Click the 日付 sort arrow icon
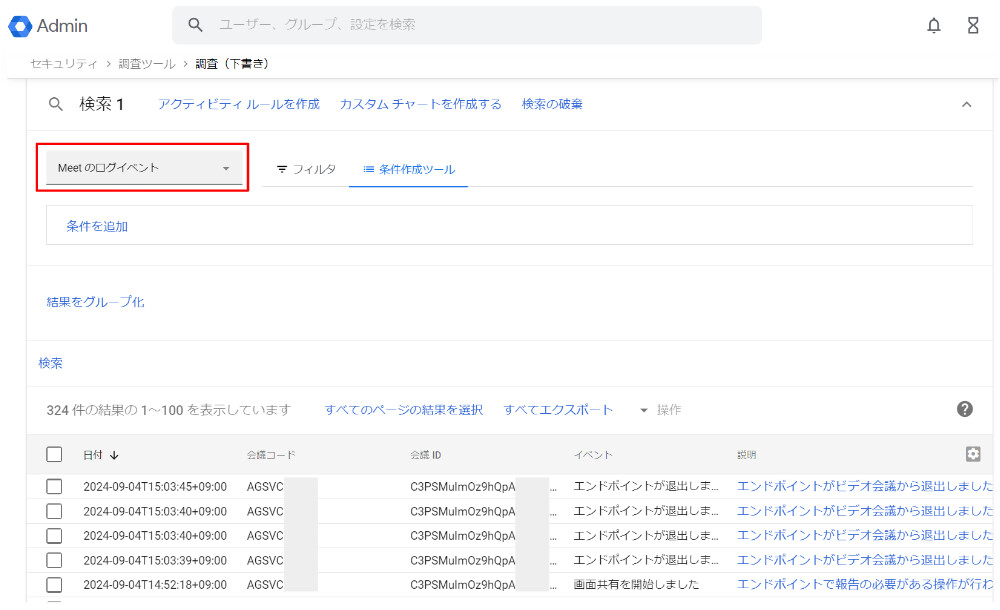The image size is (1000, 610). pyautogui.click(x=114, y=455)
